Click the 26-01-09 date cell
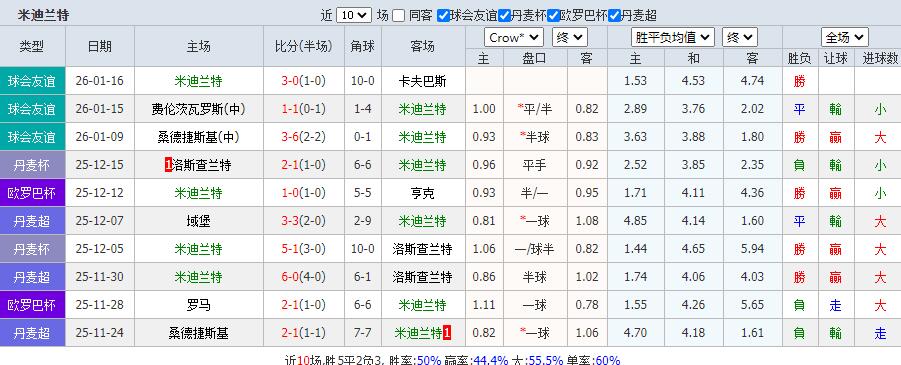The image size is (901, 365). click(x=100, y=137)
